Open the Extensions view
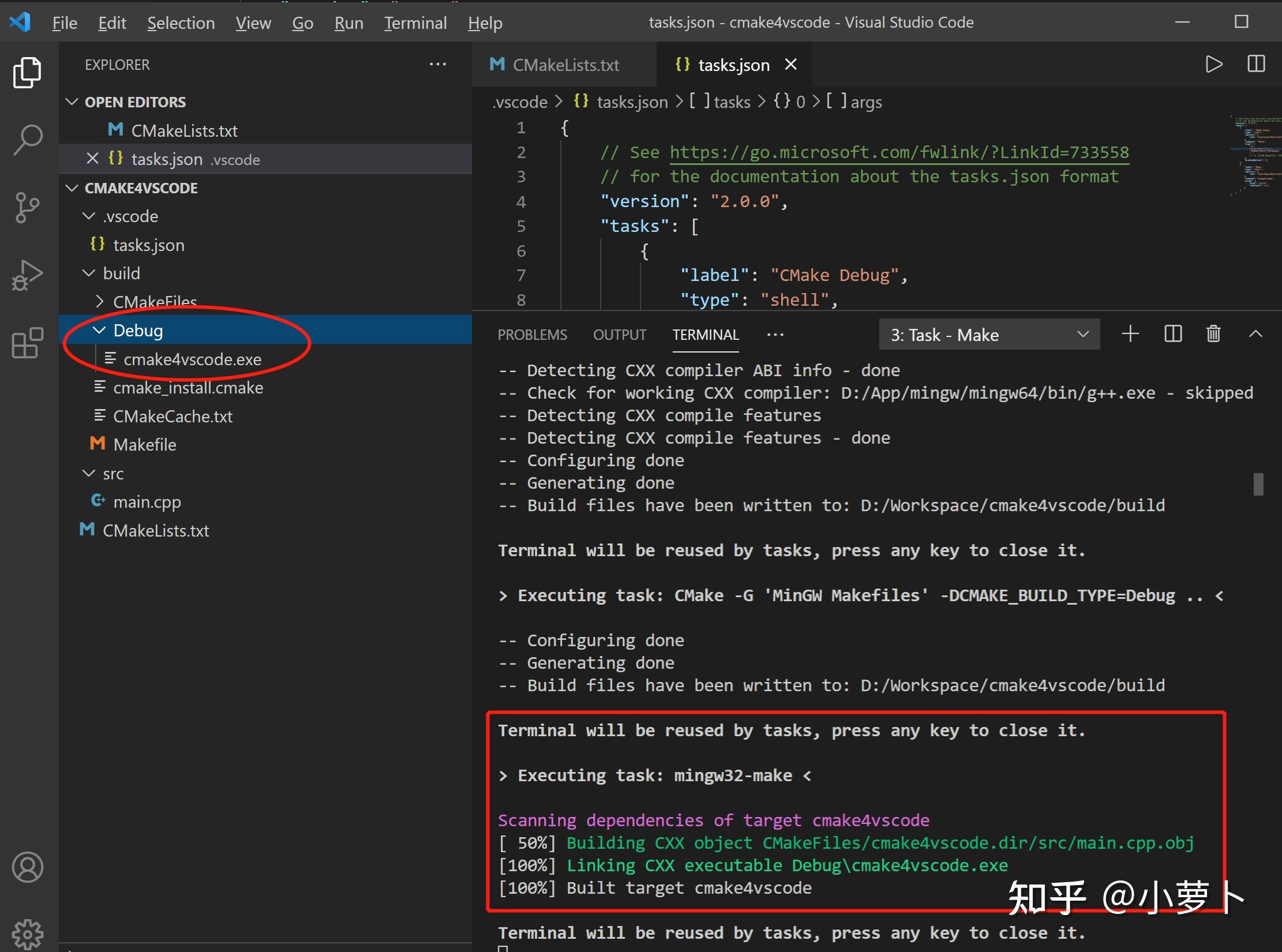Viewport: 1282px width, 952px height. [x=27, y=343]
